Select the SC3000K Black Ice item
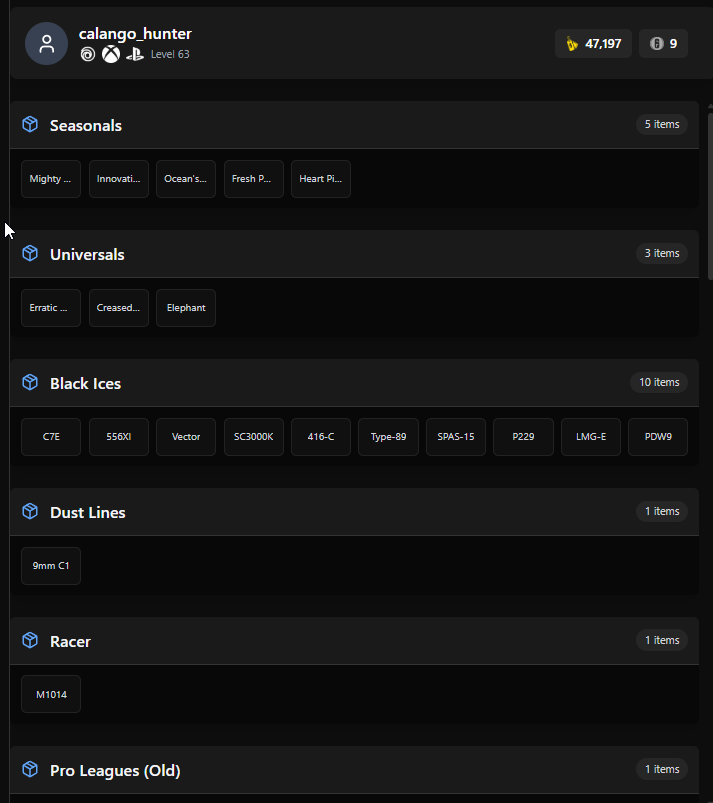 pos(254,437)
